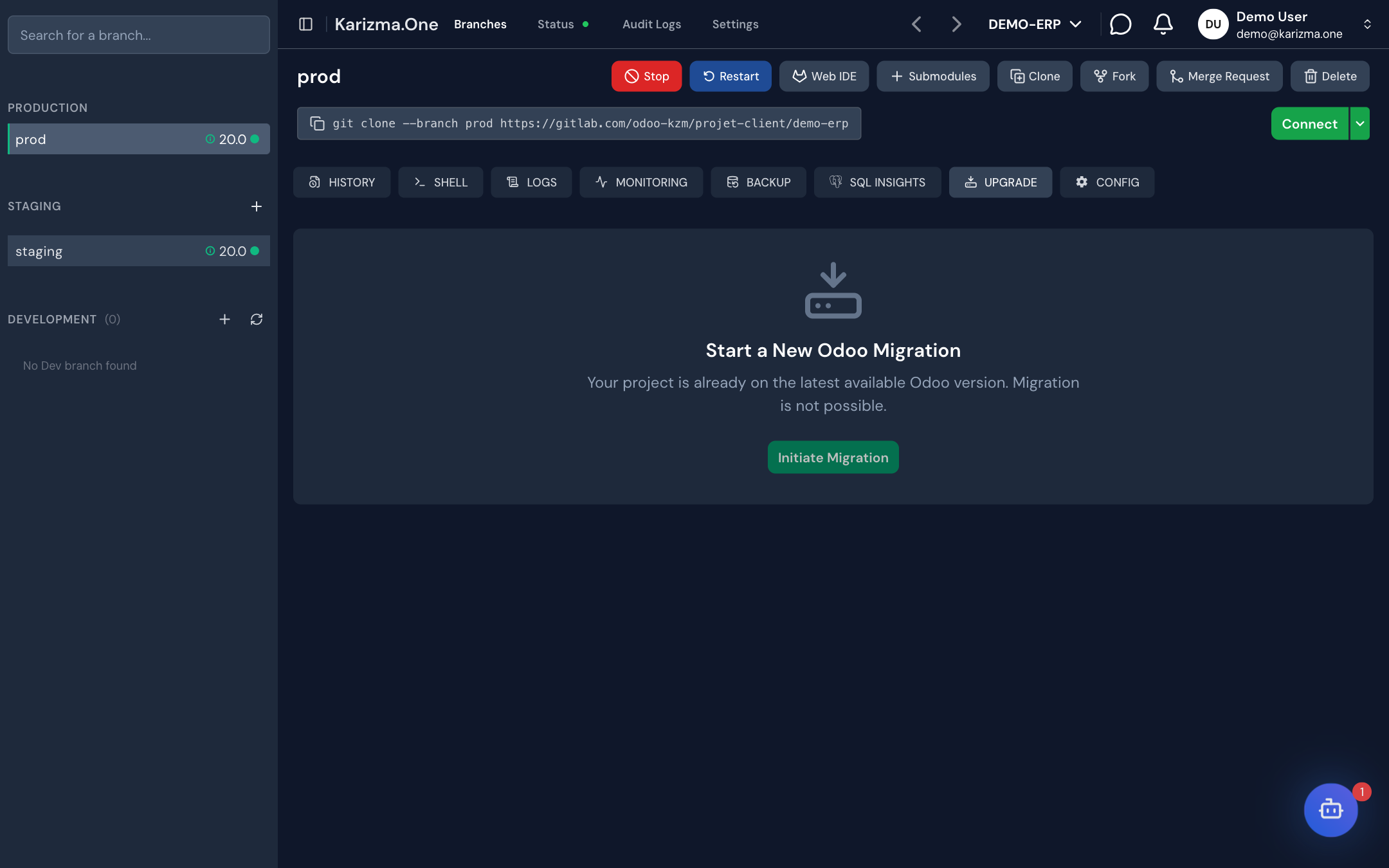Screen dimensions: 1389x868
Task: Open the chatbot assistant bubble
Action: pyautogui.click(x=1330, y=809)
